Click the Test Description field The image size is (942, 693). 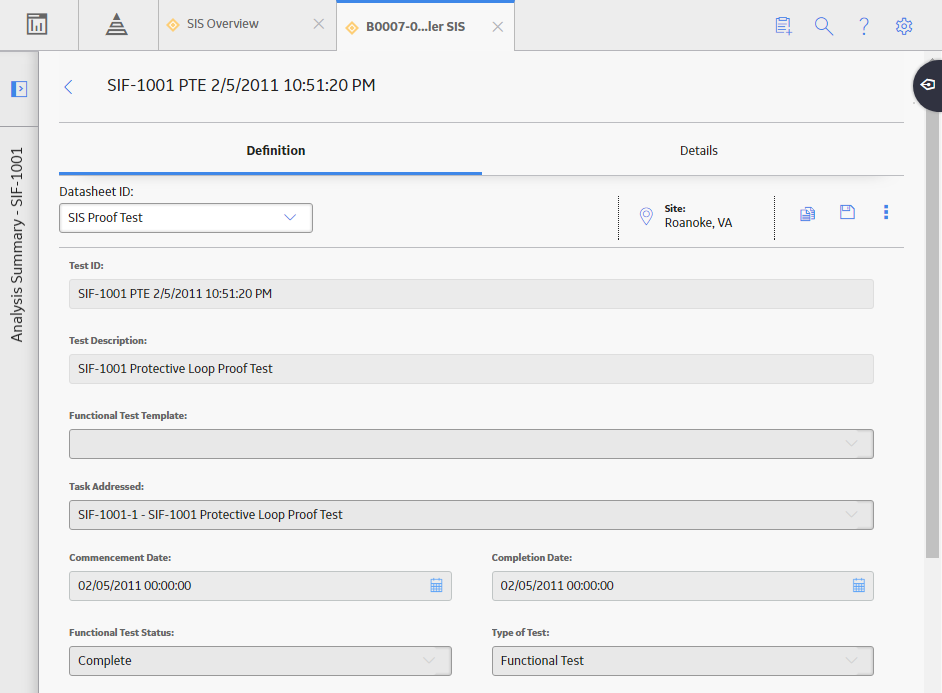point(471,369)
